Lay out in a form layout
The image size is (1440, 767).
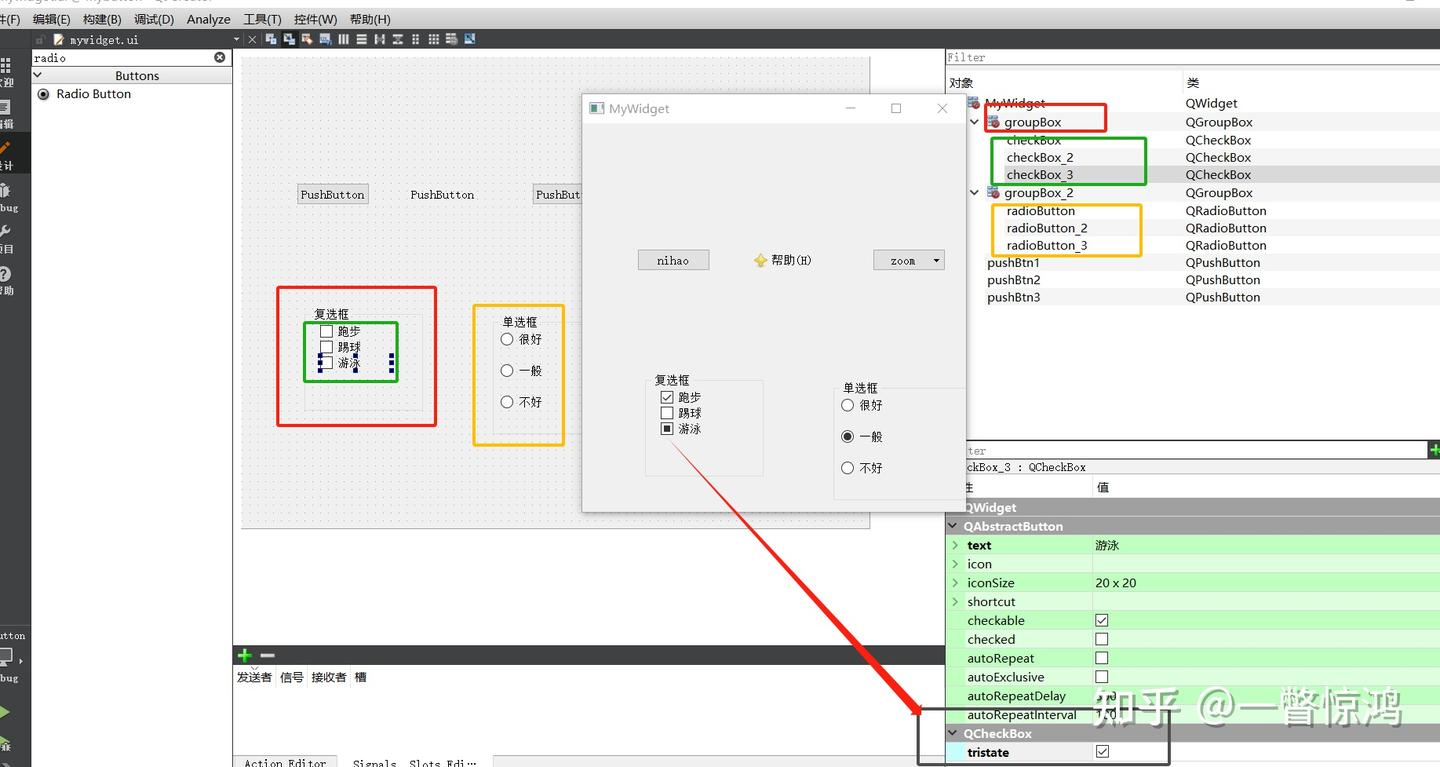pos(415,39)
